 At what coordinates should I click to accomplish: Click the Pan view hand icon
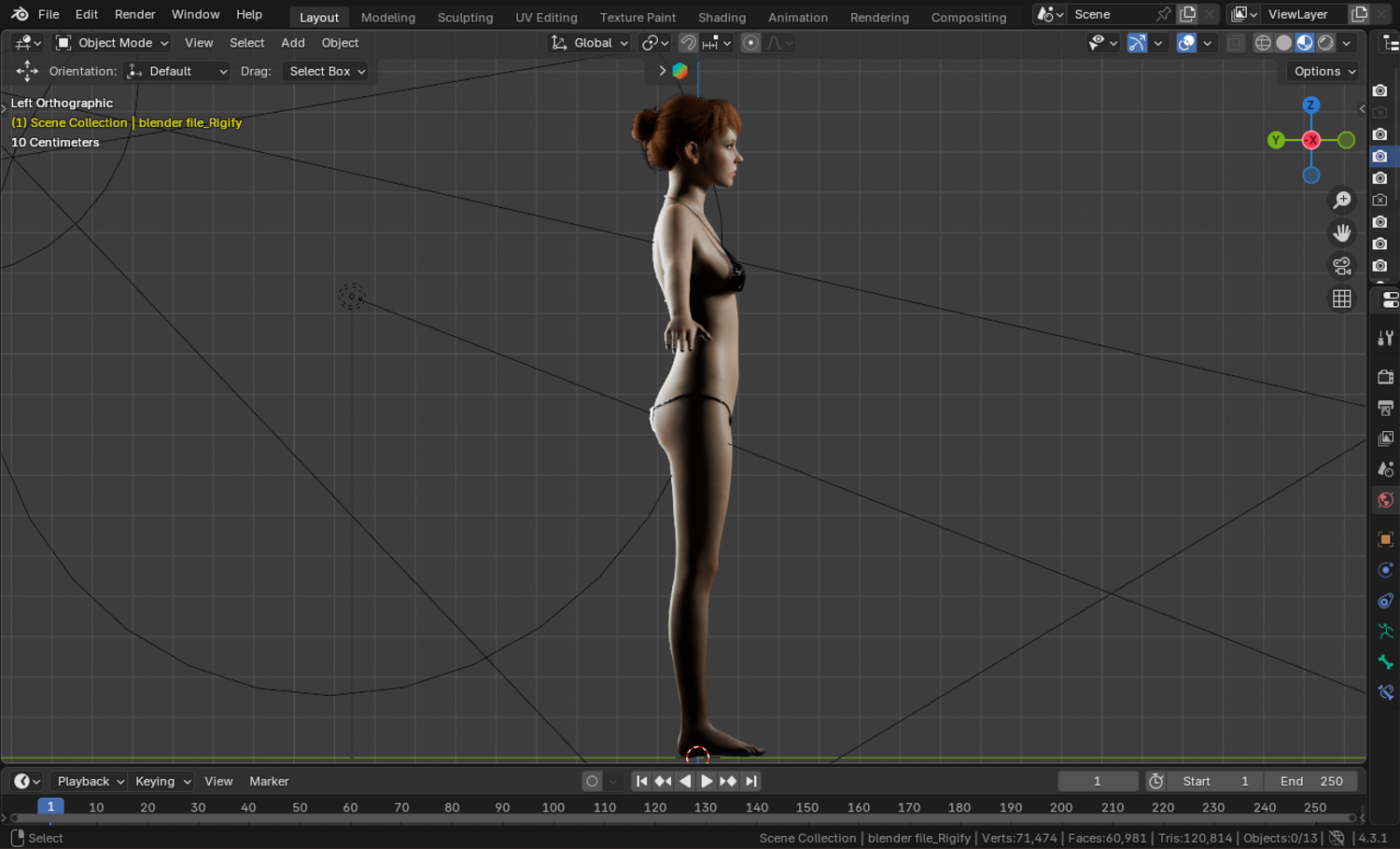pyautogui.click(x=1342, y=232)
